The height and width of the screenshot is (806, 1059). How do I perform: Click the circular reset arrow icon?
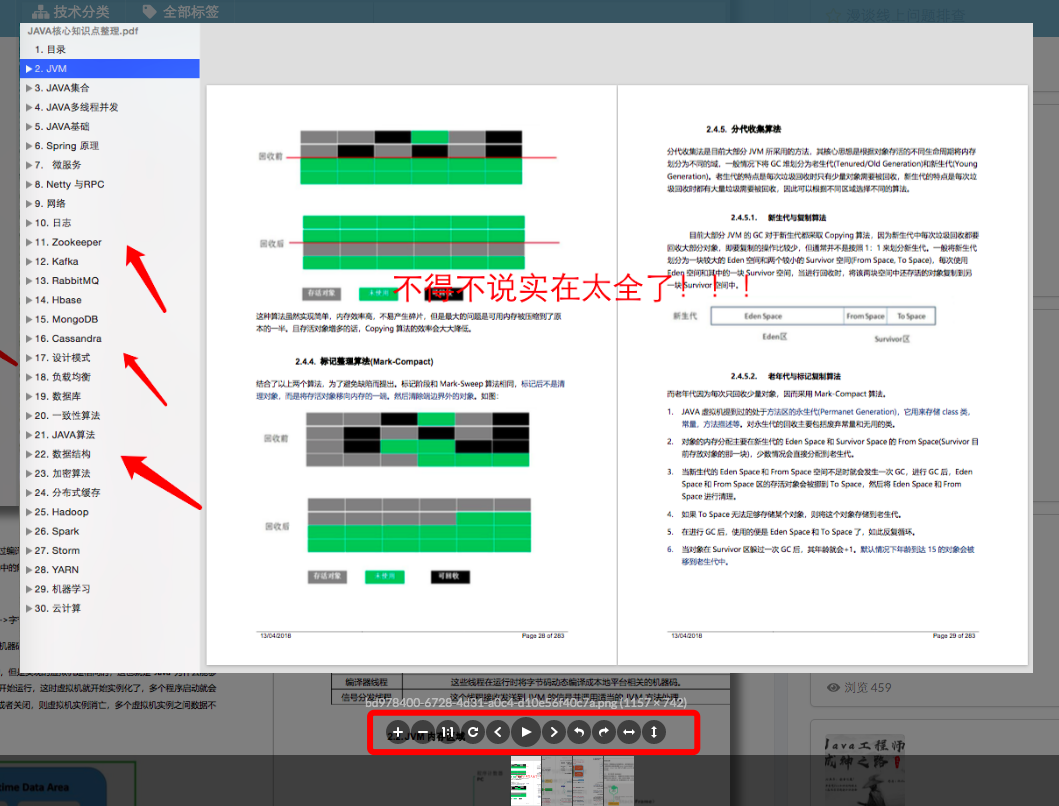tap(473, 732)
